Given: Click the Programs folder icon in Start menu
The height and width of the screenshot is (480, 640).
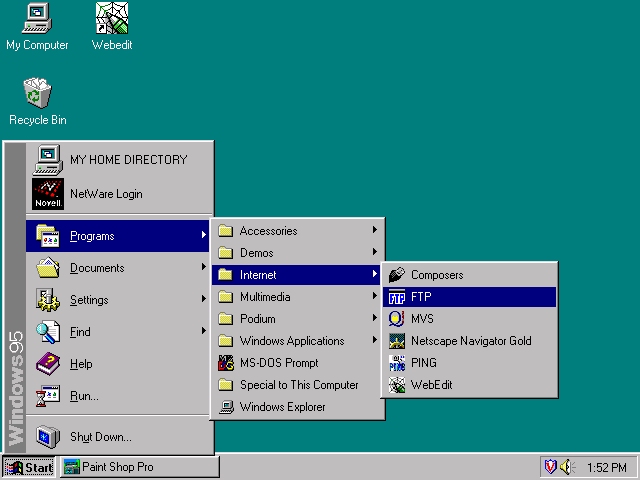Looking at the screenshot, I should [x=48, y=236].
